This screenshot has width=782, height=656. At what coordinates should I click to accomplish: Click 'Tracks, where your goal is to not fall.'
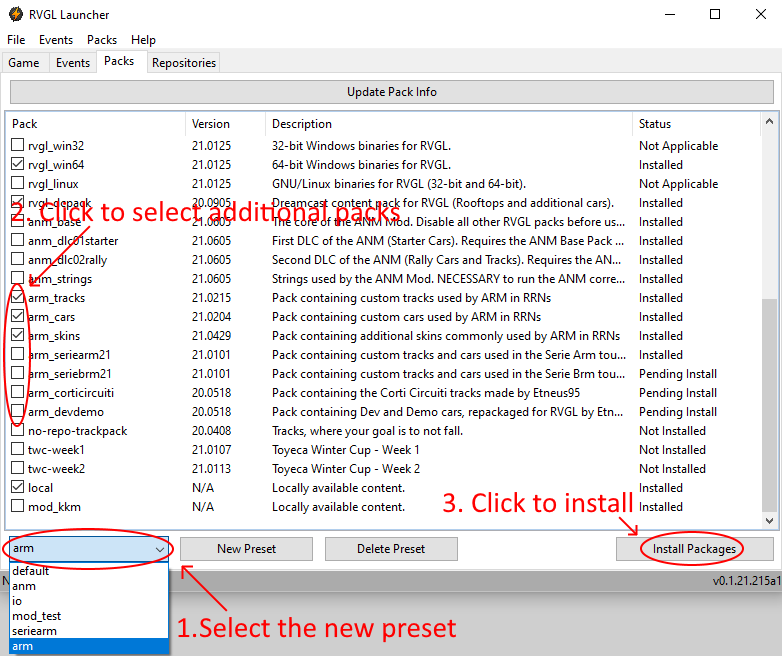pos(367,431)
